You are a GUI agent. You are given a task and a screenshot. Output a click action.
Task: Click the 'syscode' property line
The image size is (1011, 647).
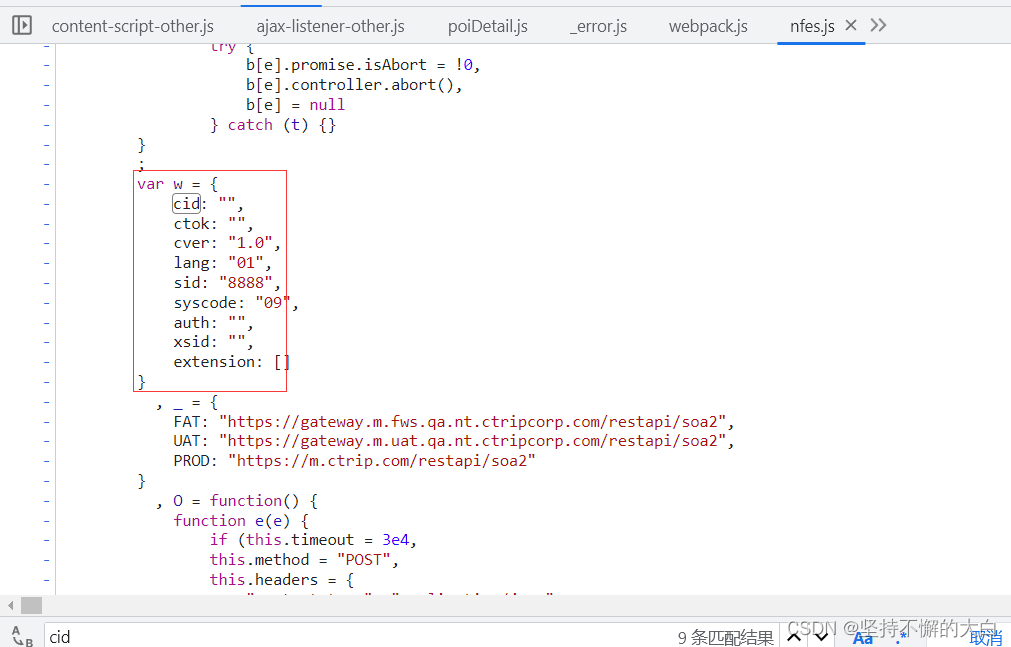coord(236,303)
